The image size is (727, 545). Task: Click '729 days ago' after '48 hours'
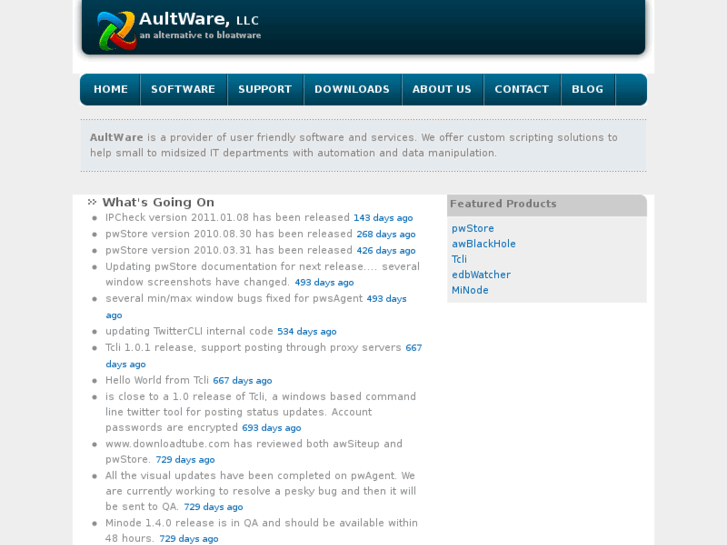189,539
